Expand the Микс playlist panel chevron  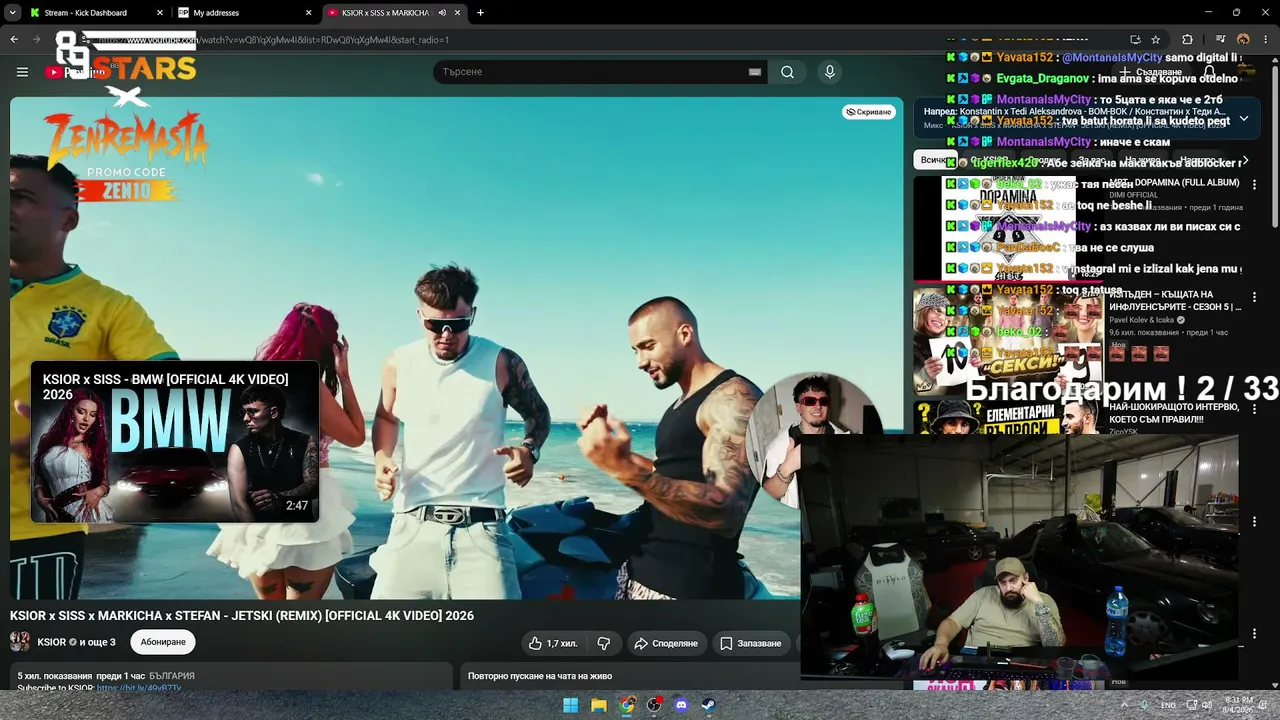pyautogui.click(x=1244, y=118)
